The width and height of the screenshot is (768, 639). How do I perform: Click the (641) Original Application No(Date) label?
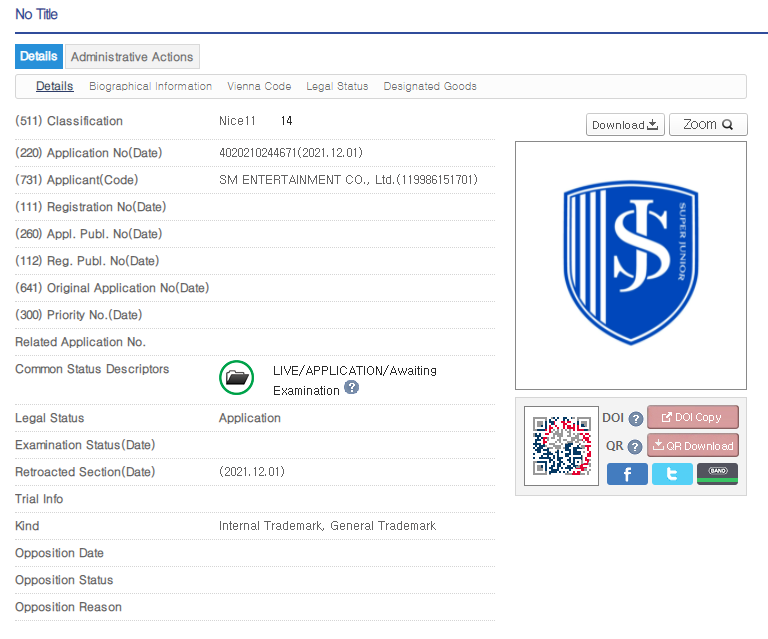pyautogui.click(x=112, y=287)
